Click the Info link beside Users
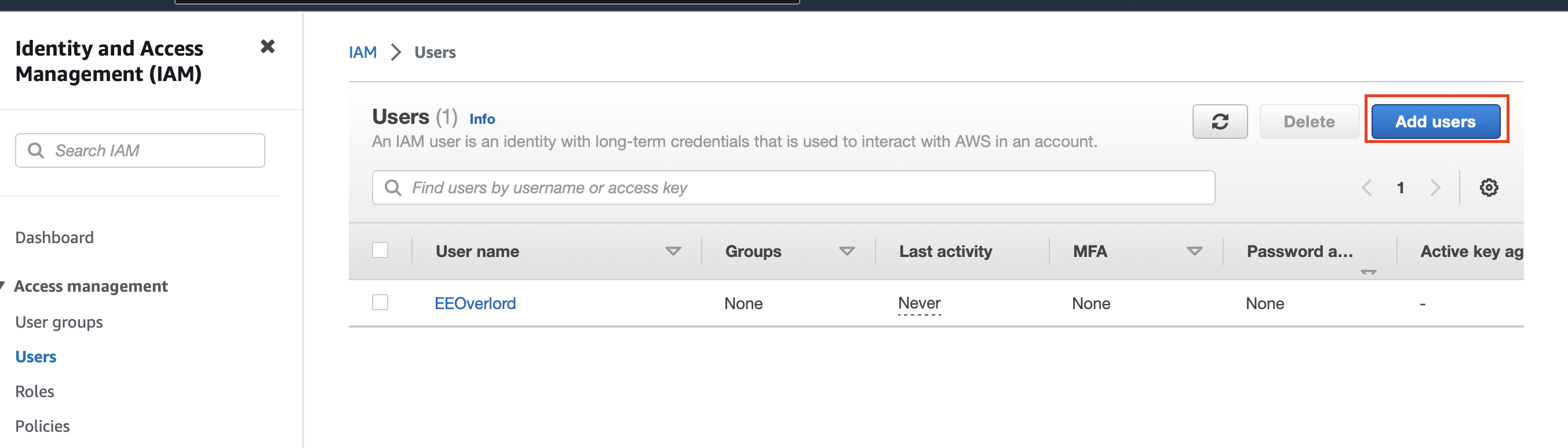 [x=482, y=119]
